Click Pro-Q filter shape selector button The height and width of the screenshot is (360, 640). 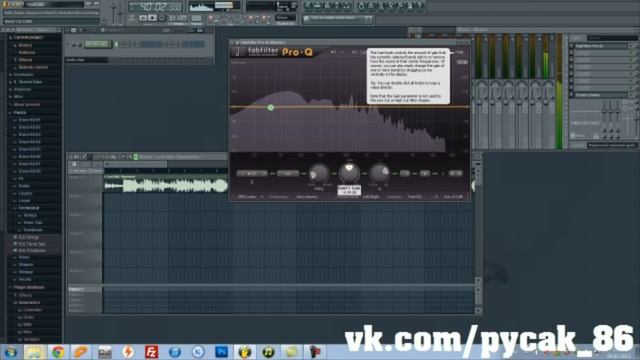252,173
